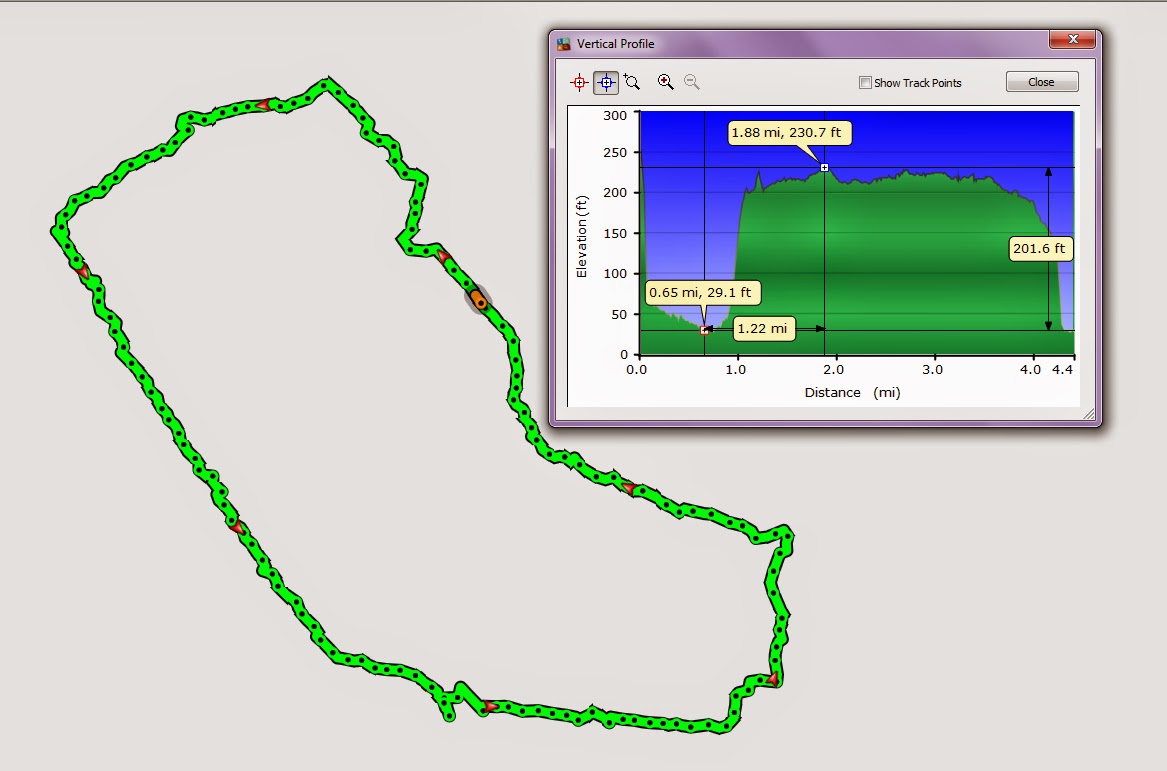Click the "Elevation (ft)" axis title
This screenshot has width=1167, height=771.
[582, 237]
